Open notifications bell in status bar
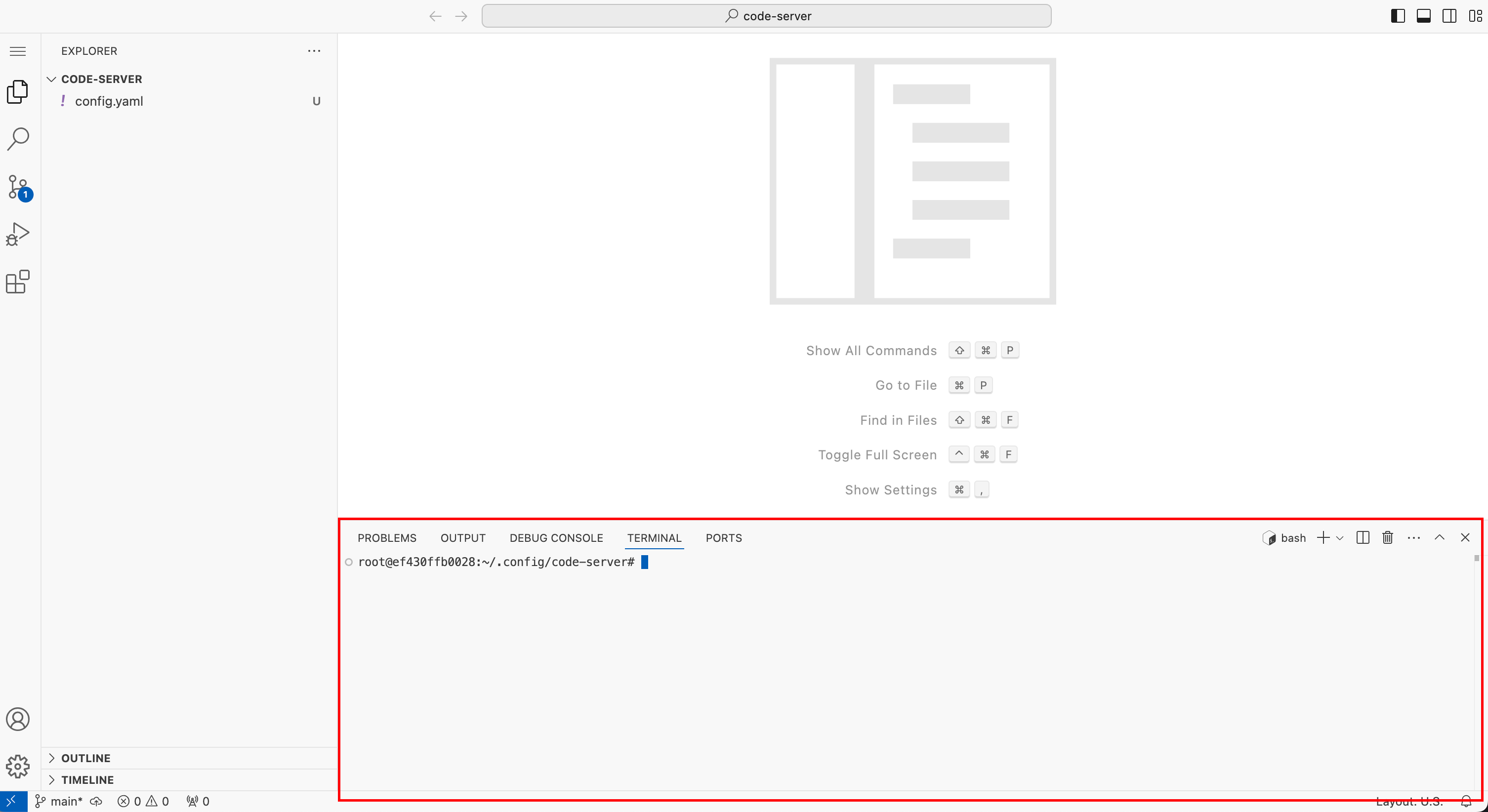Viewport: 1488px width, 812px height. coord(1466,802)
